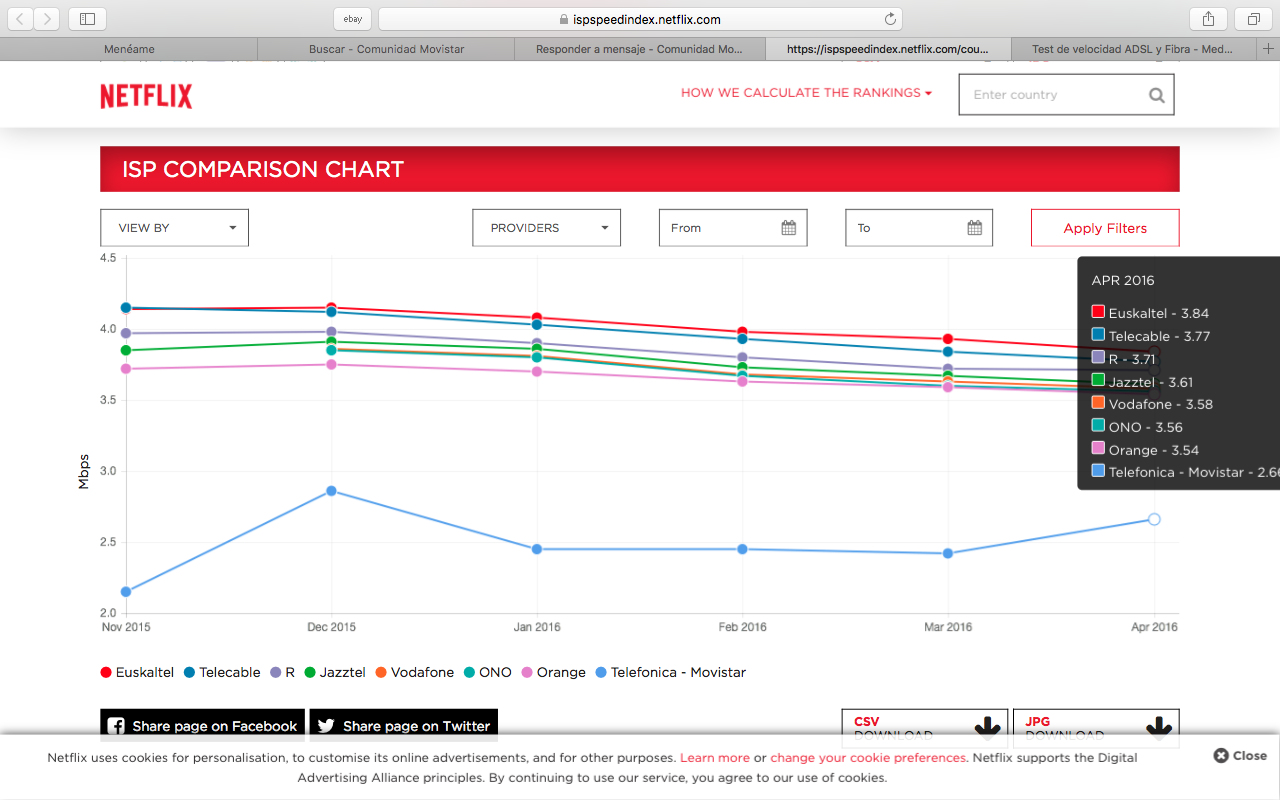This screenshot has height=800, width=1280.
Task: Download the JPG image
Action: pyautogui.click(x=1096, y=727)
